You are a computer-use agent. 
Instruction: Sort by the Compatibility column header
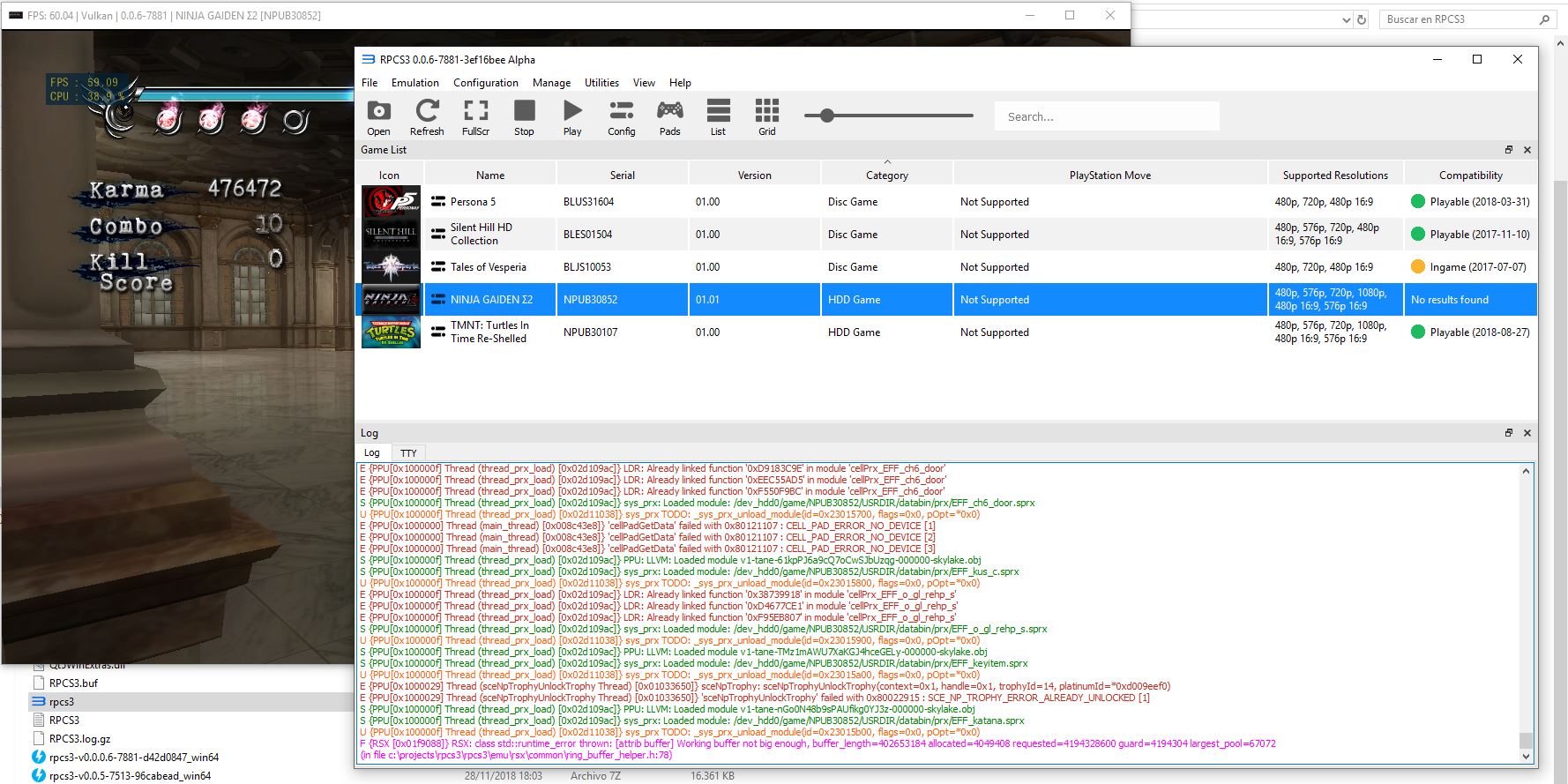(x=1470, y=175)
